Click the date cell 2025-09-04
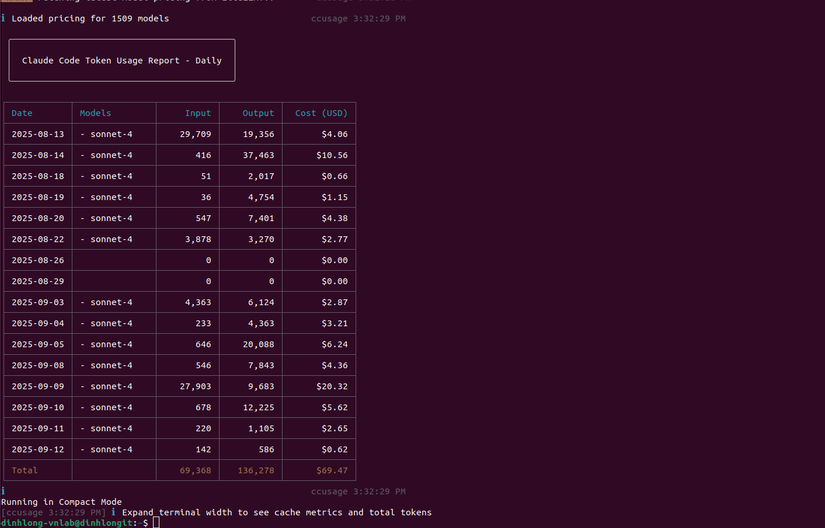This screenshot has width=825, height=528. pyautogui.click(x=38, y=323)
